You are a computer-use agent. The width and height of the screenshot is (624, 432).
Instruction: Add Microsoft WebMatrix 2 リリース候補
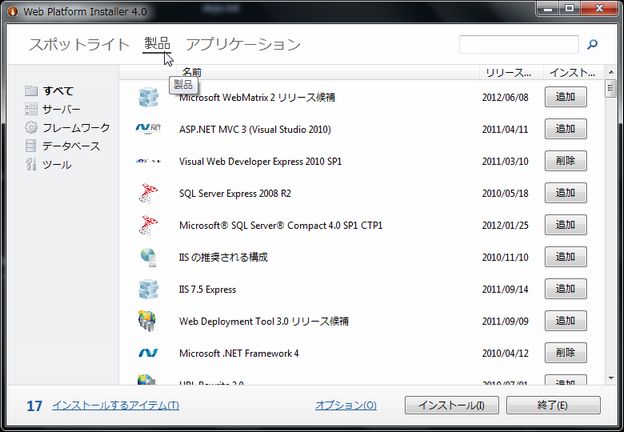coord(566,97)
